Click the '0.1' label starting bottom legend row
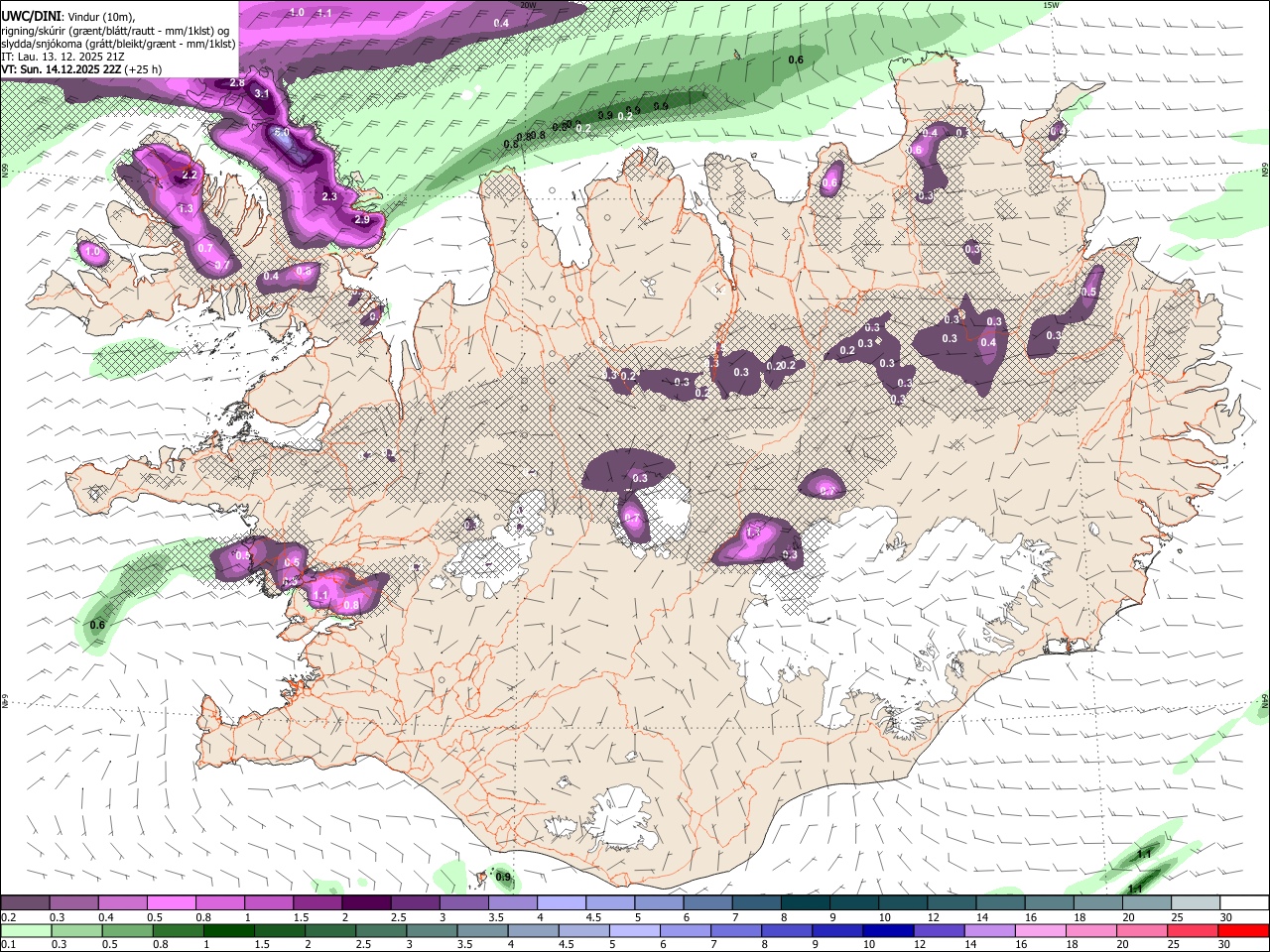1270x952 pixels. (9, 944)
